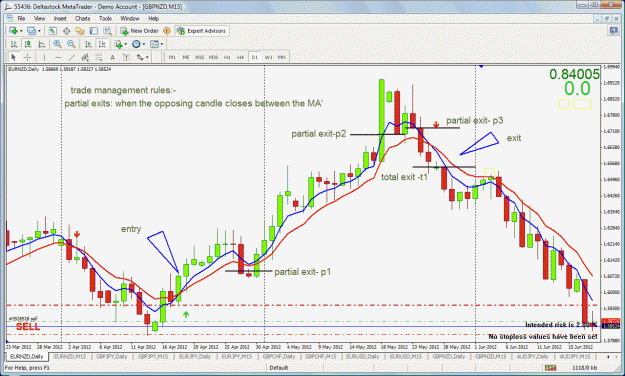Screen dimensions: 625x376
Task: Select the Fibonacci Retracement tool
Action: click(x=98, y=57)
